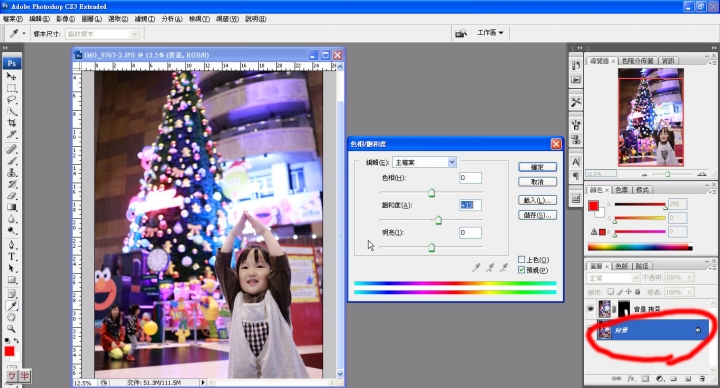Select the Horizontal Type tool
This screenshot has width=720, height=388.
[x=11, y=256]
